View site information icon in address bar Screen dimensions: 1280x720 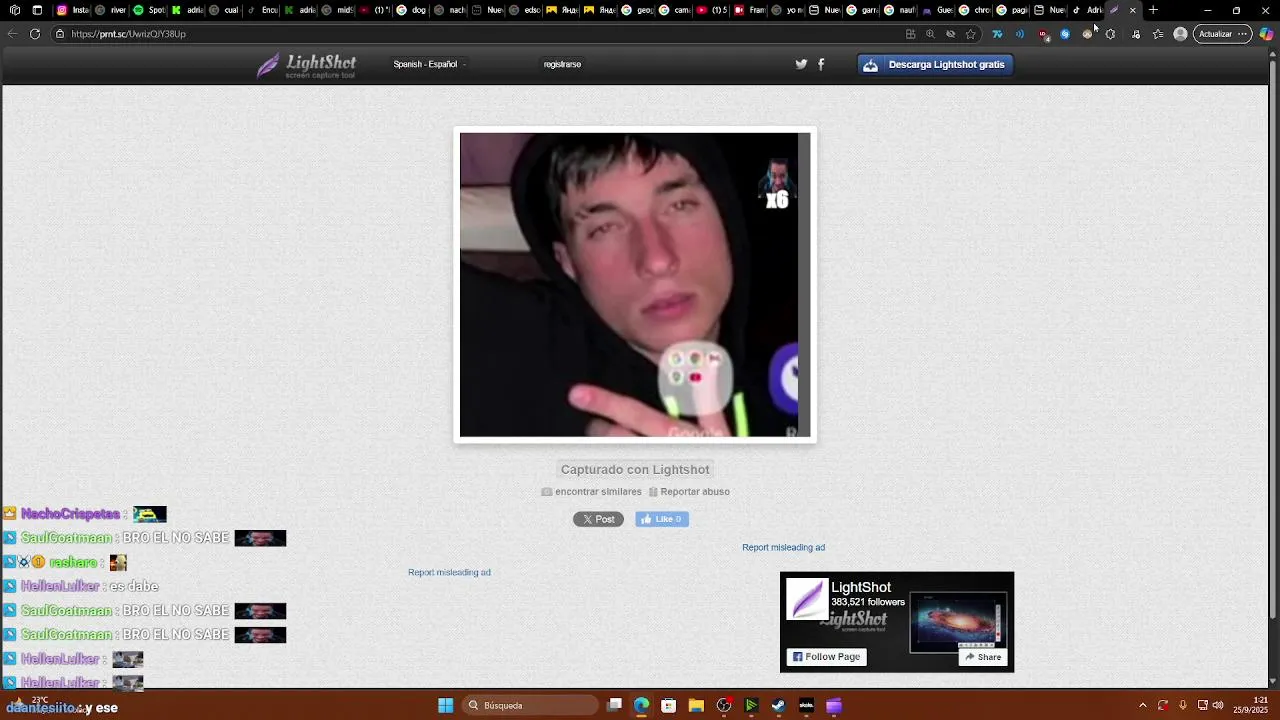(x=60, y=34)
